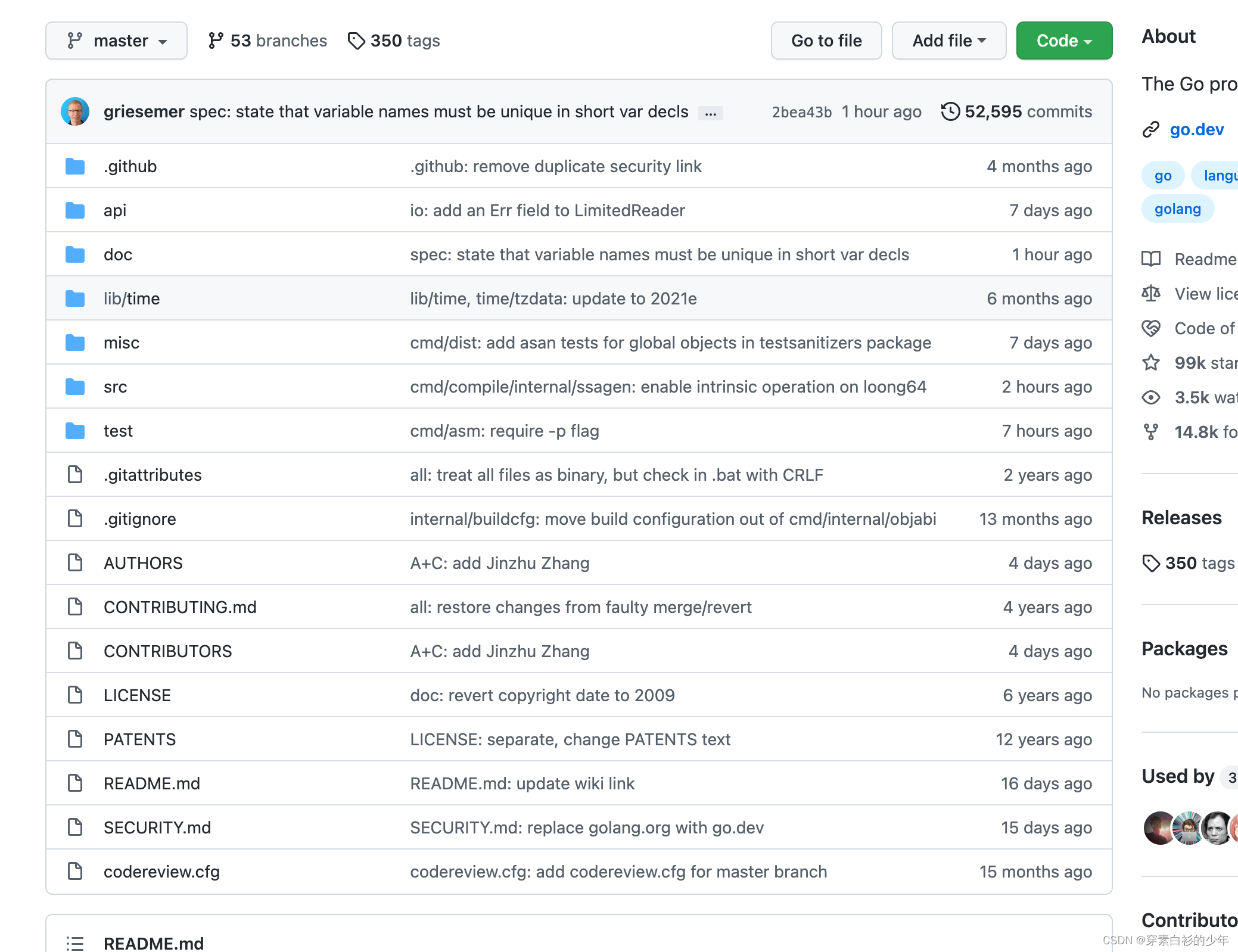Open commit hash 2bea43b
This screenshot has height=952, width=1238.
(x=801, y=112)
